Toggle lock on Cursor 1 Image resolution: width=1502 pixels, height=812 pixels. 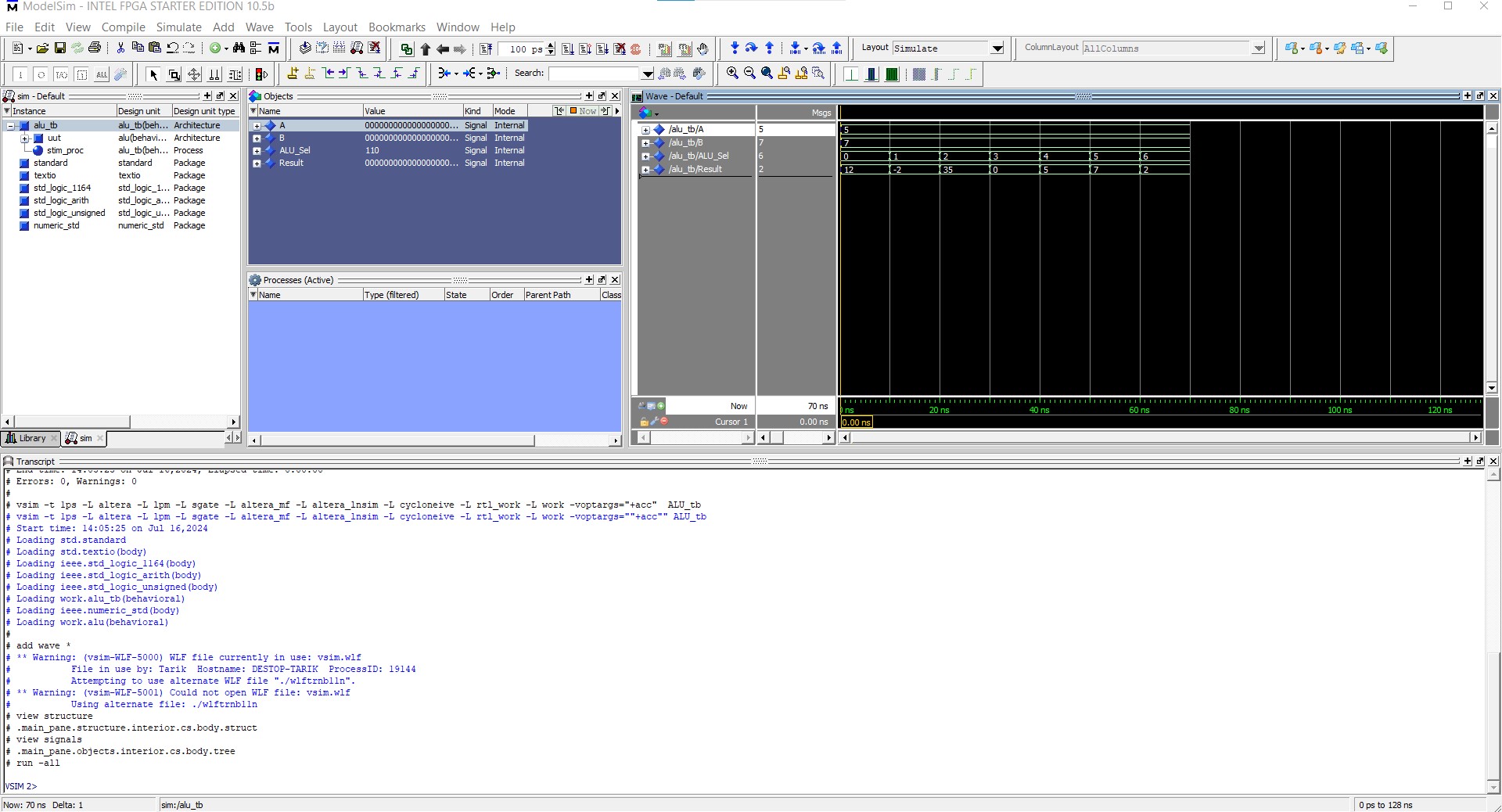click(645, 422)
